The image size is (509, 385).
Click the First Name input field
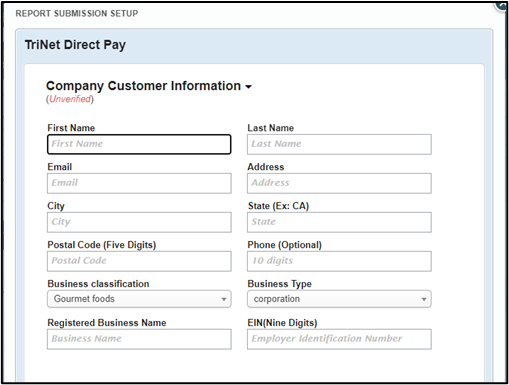[x=139, y=144]
